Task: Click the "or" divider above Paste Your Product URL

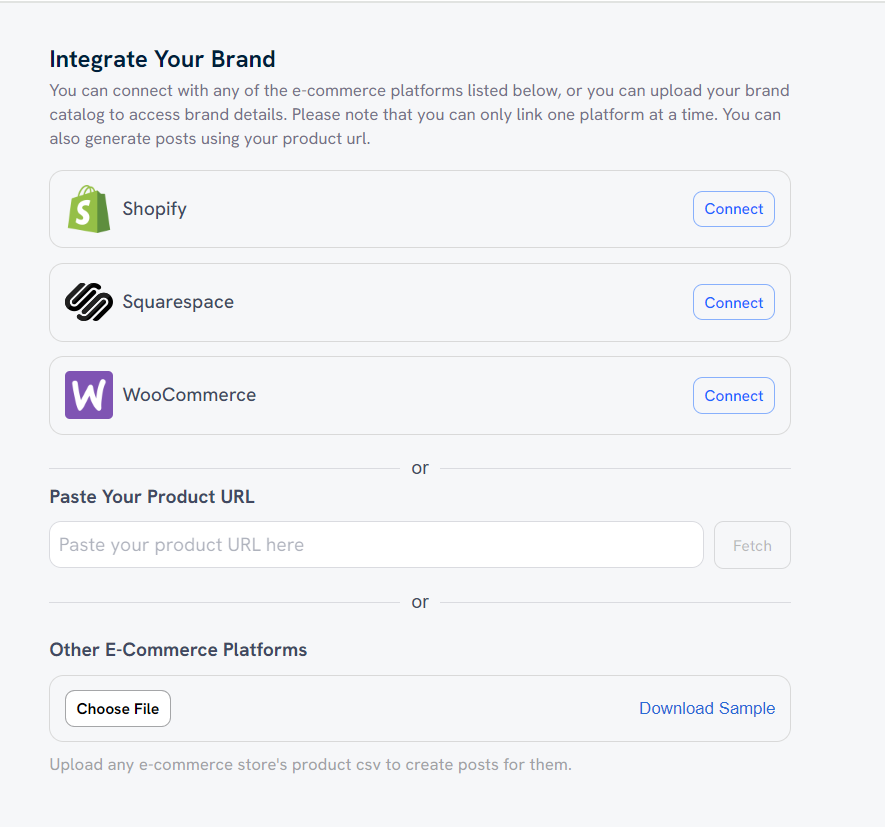Action: point(420,468)
